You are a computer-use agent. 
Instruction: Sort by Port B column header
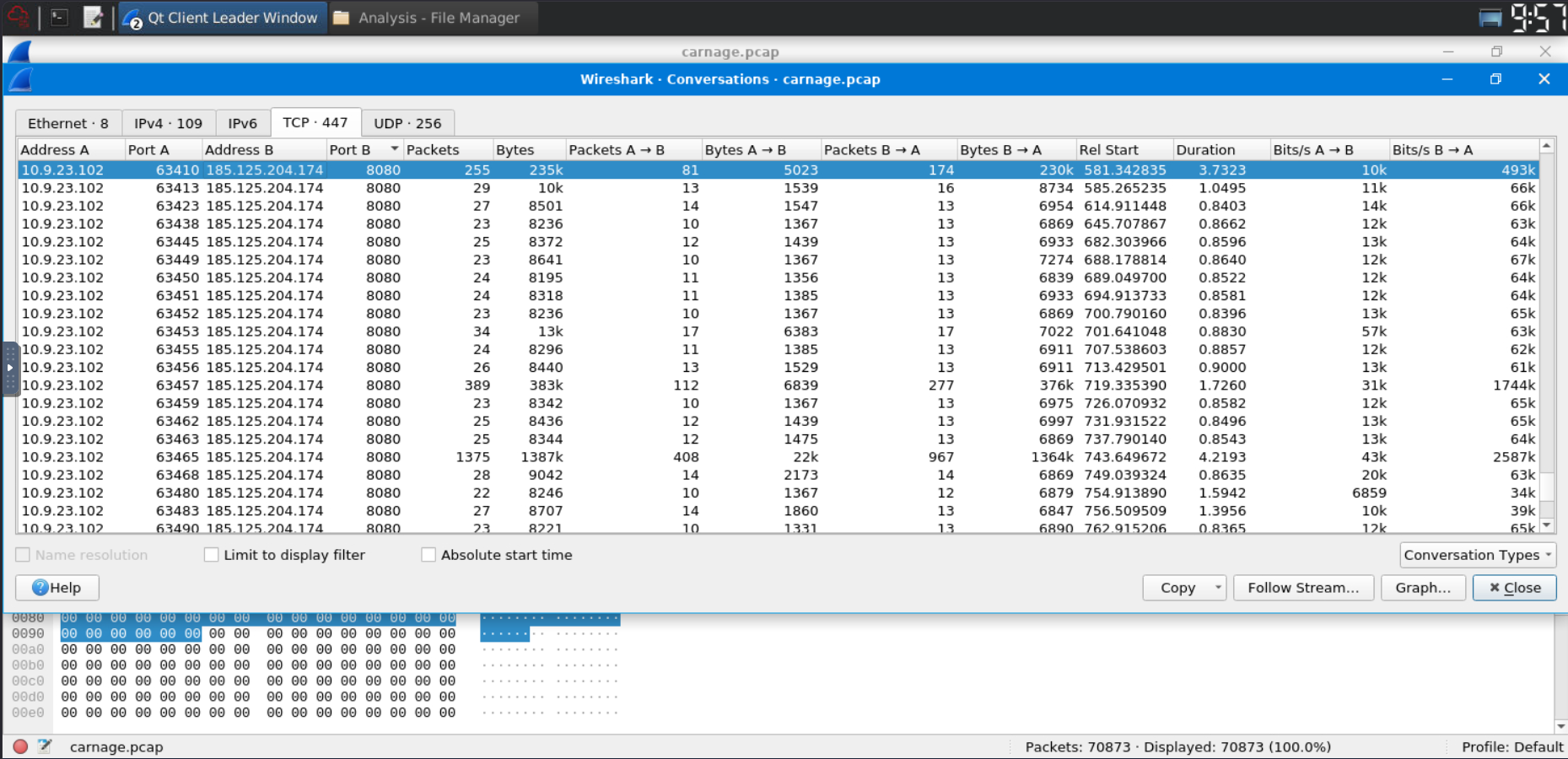pyautogui.click(x=364, y=149)
